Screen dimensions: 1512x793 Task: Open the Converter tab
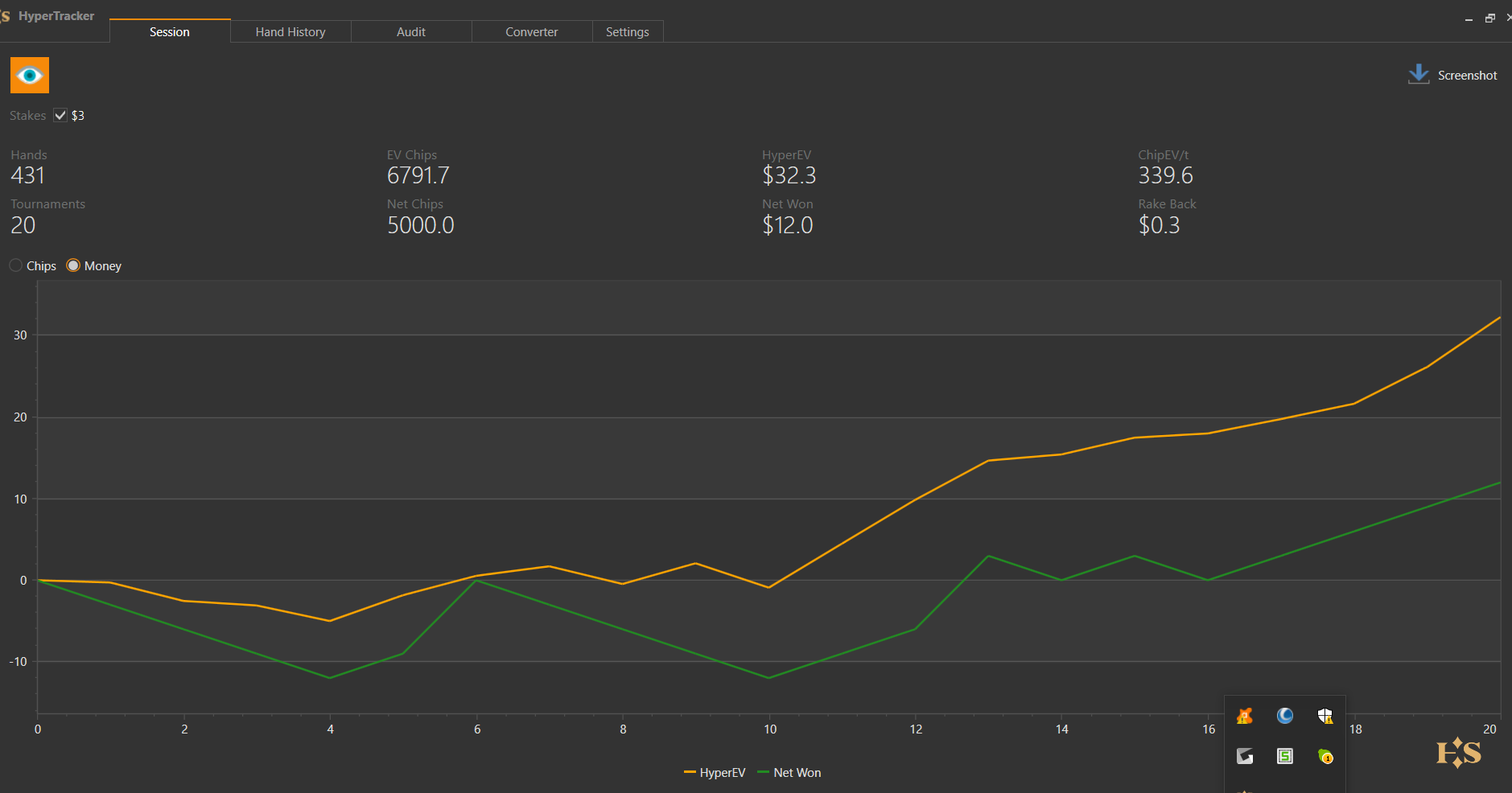(532, 31)
